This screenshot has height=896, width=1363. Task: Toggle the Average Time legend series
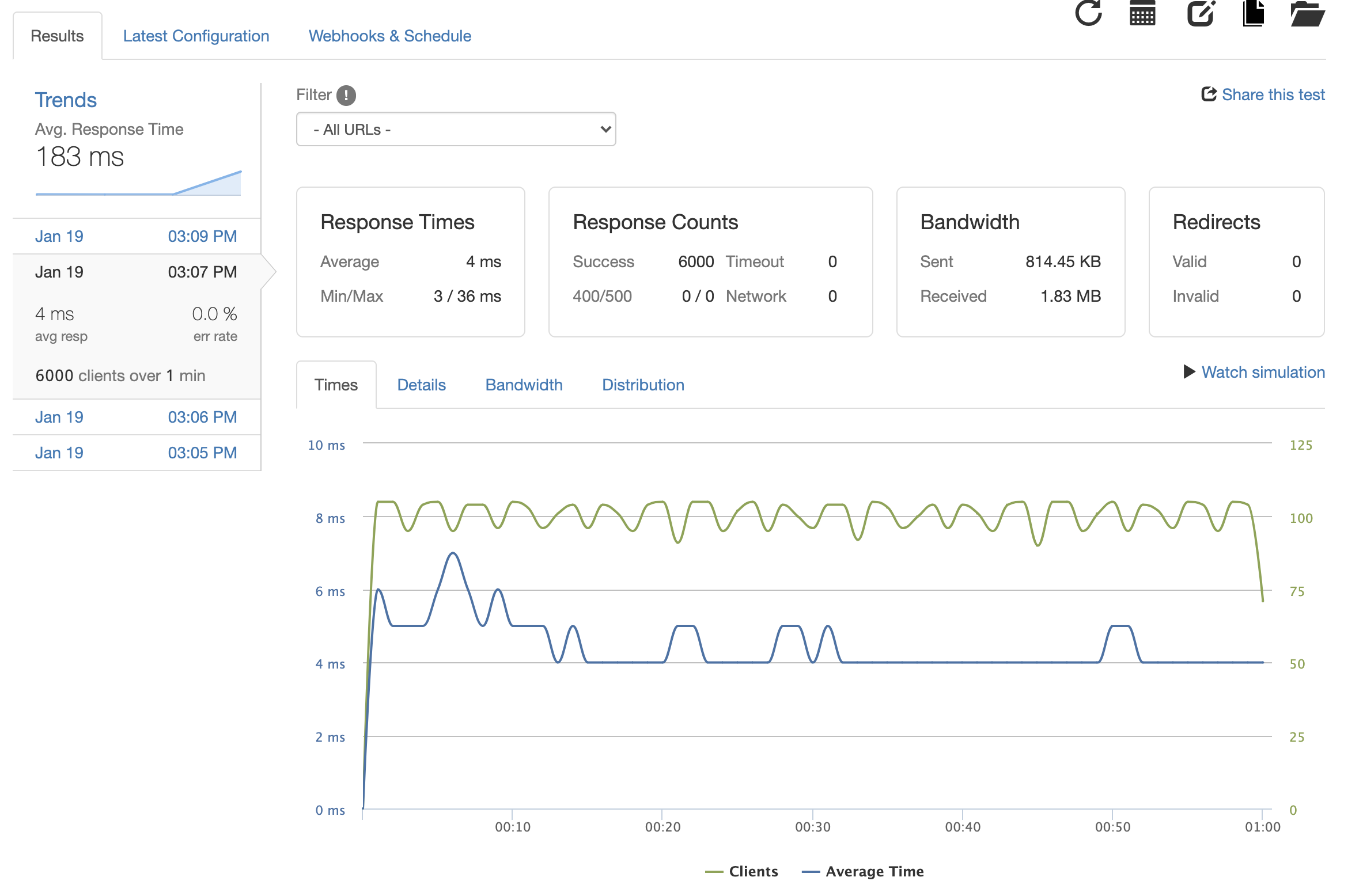pos(862,871)
